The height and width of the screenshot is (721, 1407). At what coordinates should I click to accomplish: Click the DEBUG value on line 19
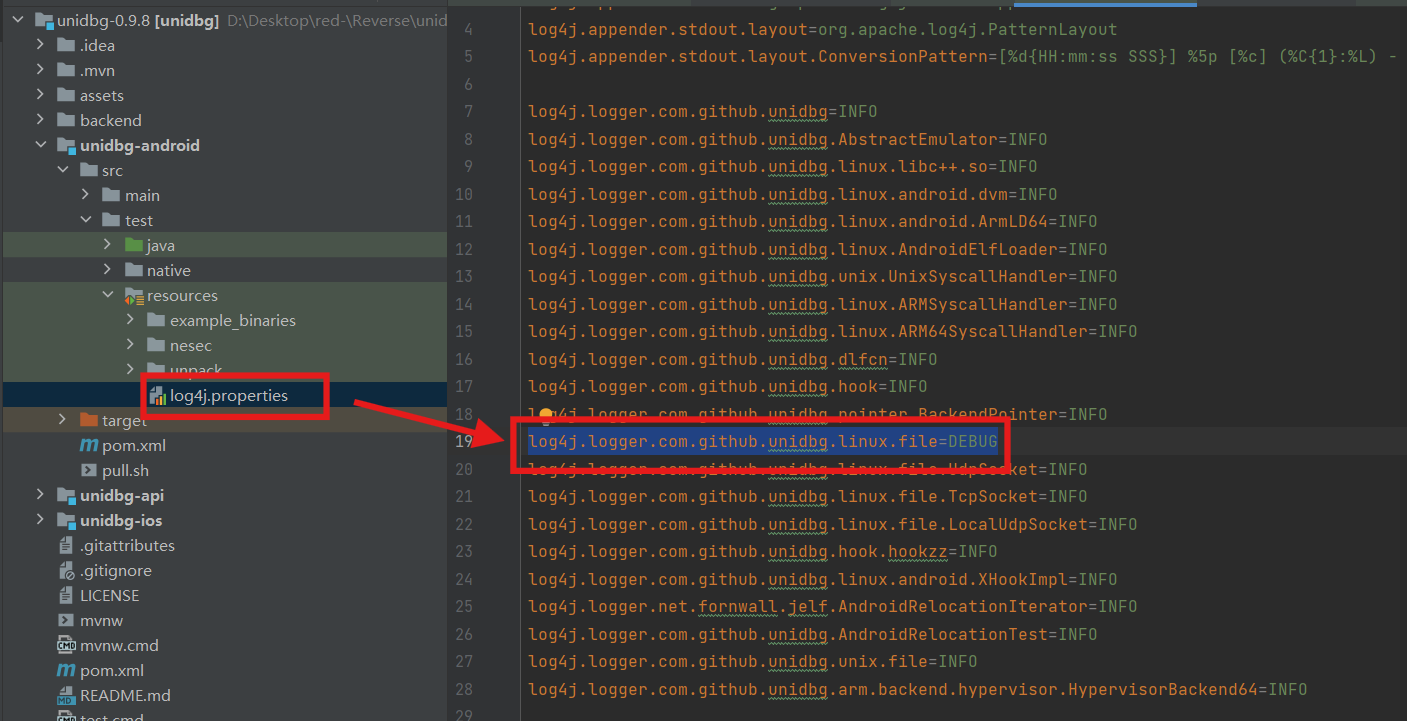[x=972, y=441]
